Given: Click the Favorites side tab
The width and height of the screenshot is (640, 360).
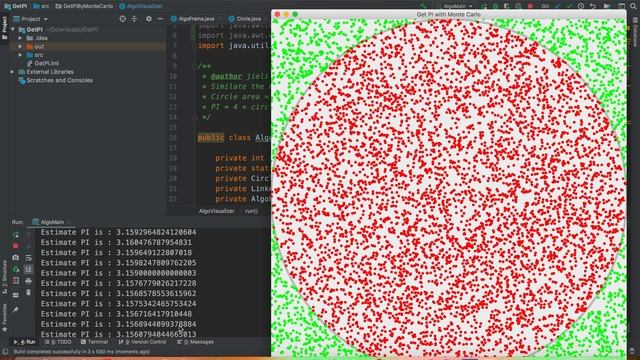Looking at the screenshot, I should coord(4,318).
